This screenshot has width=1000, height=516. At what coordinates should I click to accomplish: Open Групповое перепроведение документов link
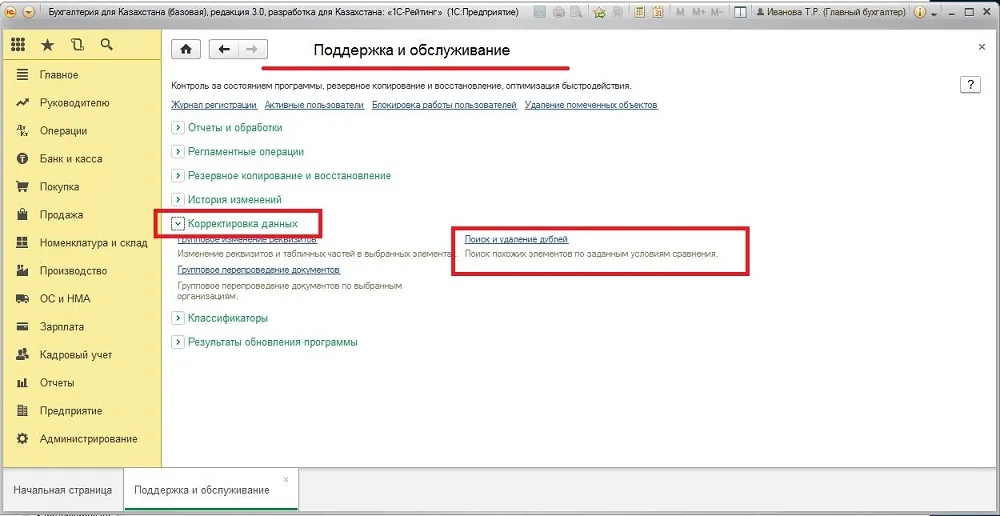coord(258,270)
